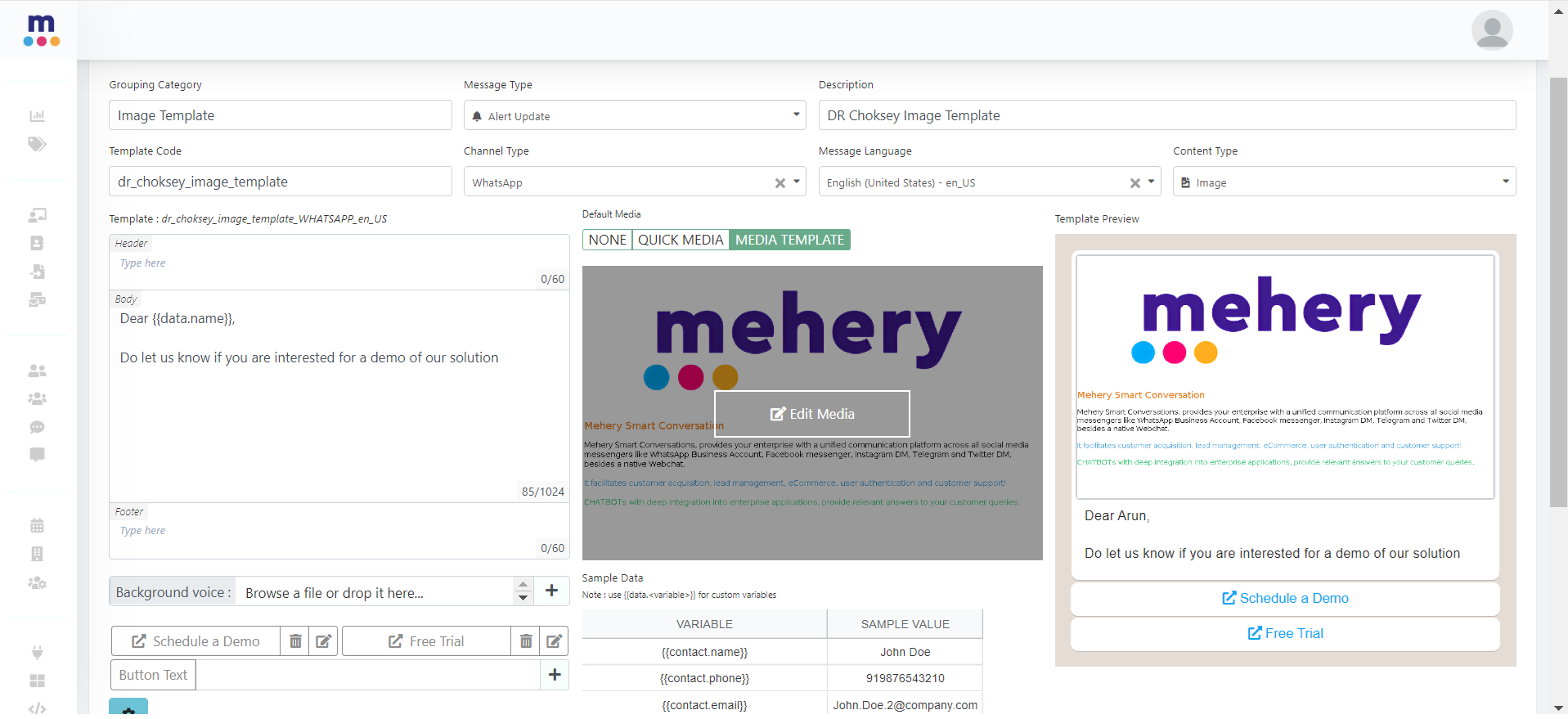The height and width of the screenshot is (719, 1568).
Task: Add background voice file with plus icon
Action: [x=552, y=591]
